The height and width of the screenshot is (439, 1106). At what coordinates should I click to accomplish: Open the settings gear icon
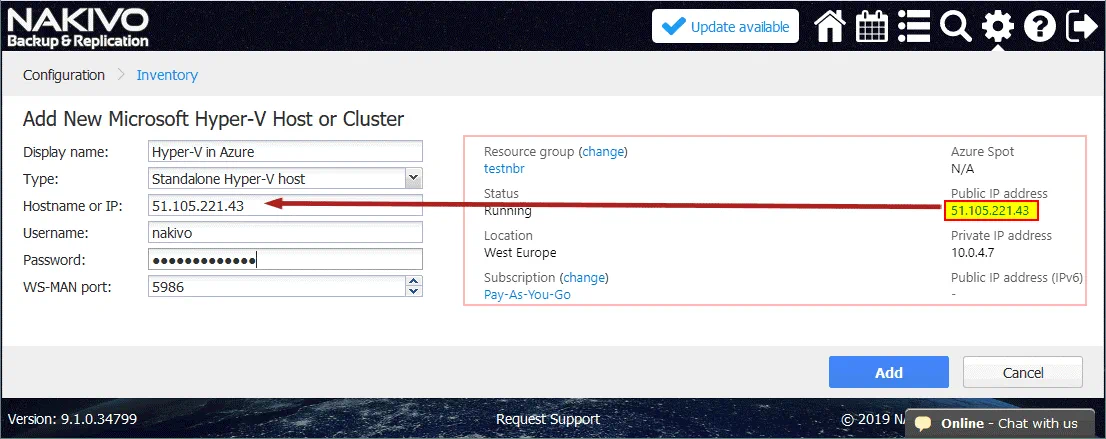point(997,27)
